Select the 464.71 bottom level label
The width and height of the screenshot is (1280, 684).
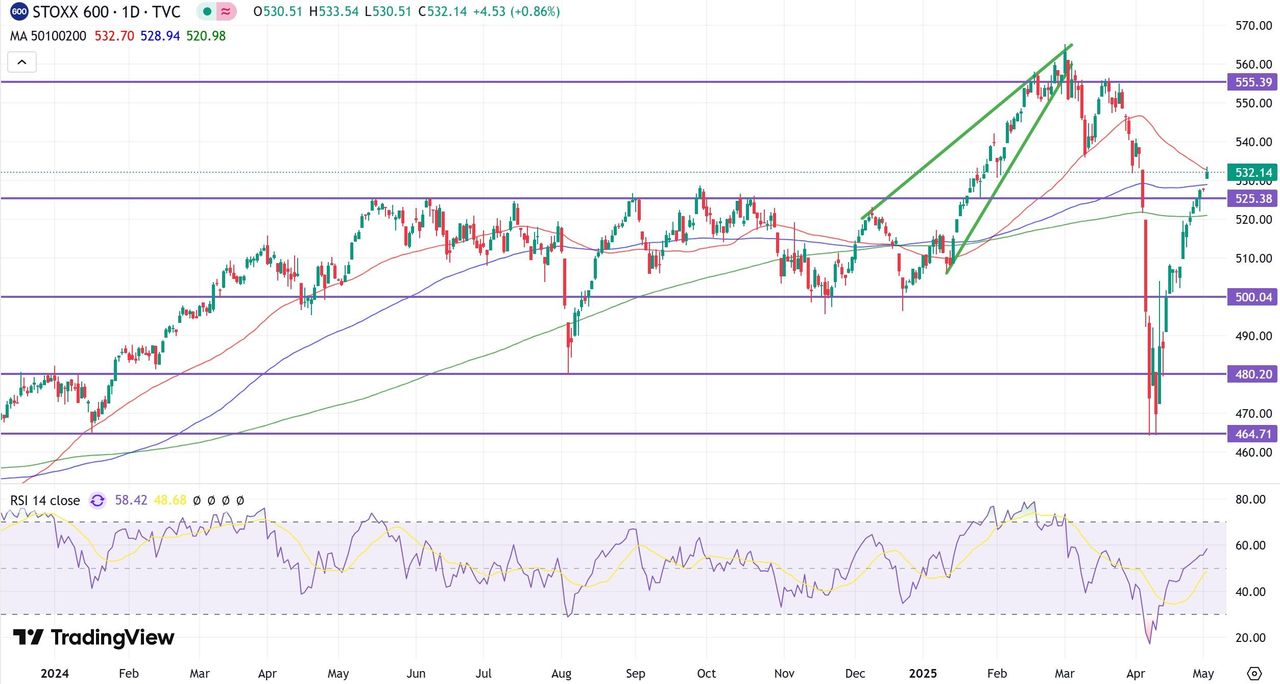[1252, 434]
